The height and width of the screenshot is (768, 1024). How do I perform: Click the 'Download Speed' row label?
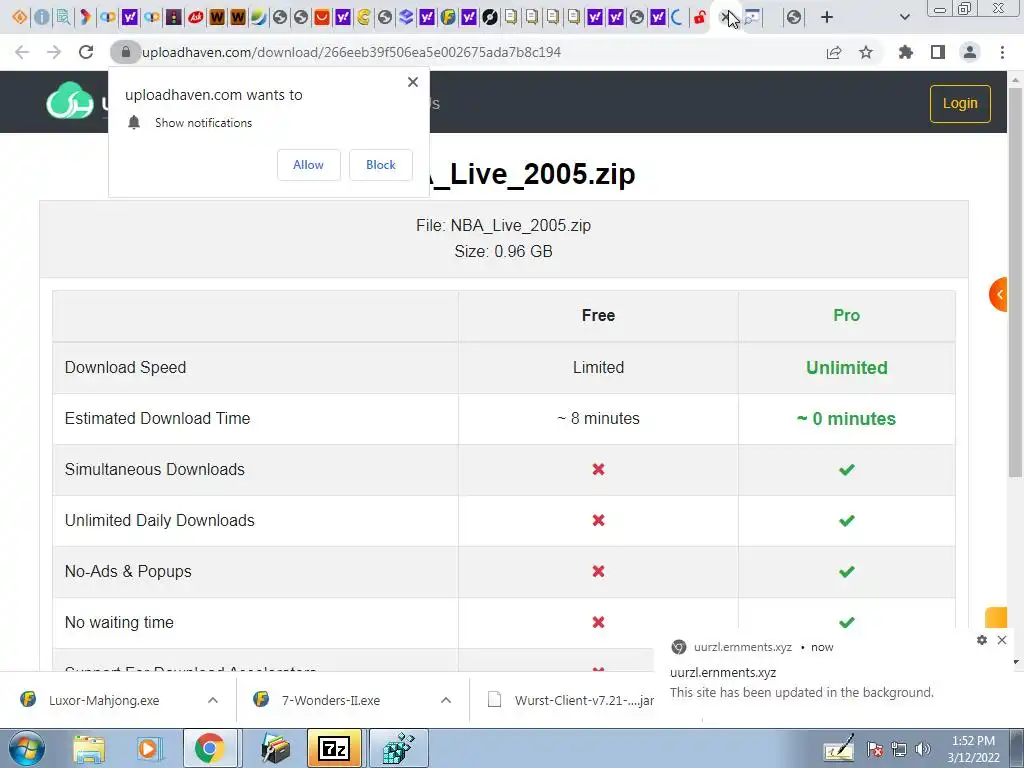[125, 368]
